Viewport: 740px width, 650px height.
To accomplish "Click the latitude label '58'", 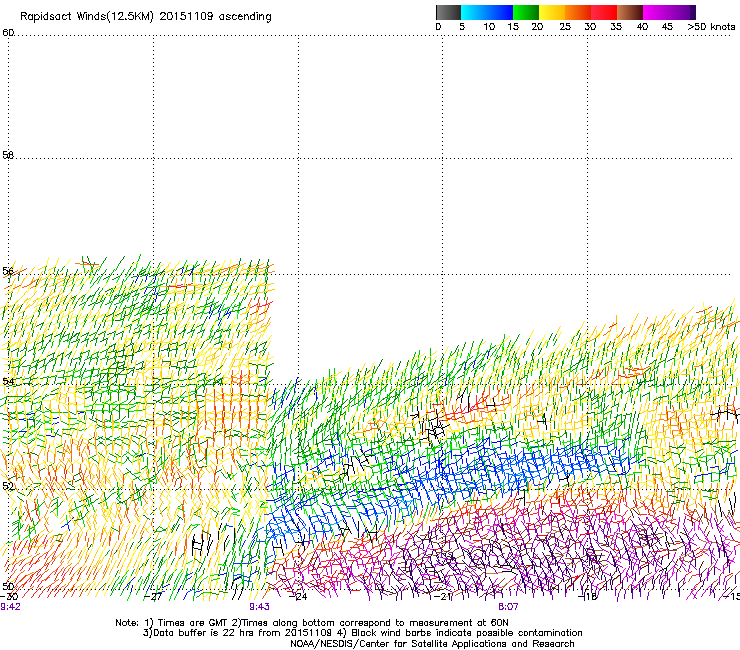I will pyautogui.click(x=8, y=155).
